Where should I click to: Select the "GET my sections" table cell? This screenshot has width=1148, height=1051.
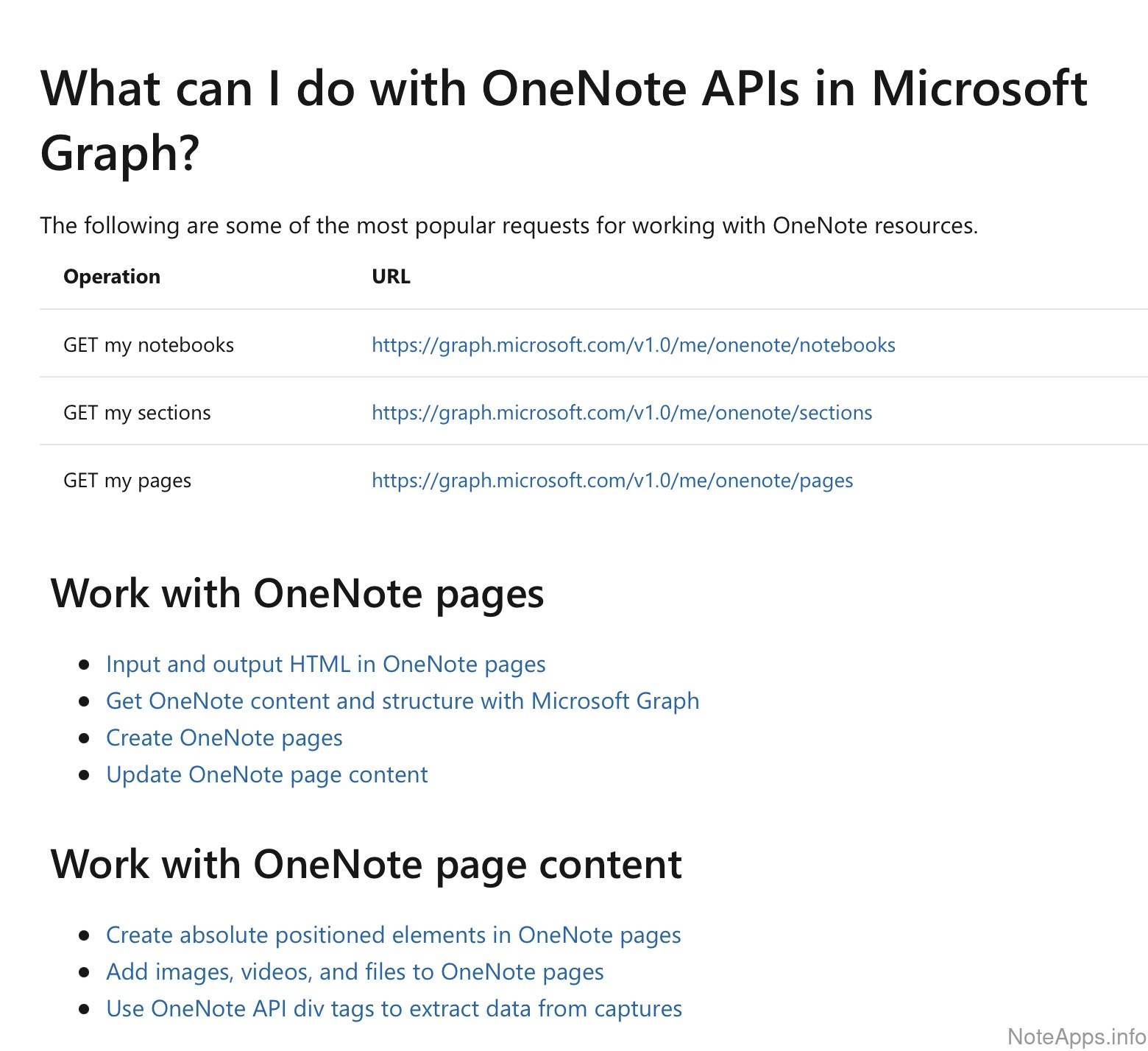(x=137, y=413)
